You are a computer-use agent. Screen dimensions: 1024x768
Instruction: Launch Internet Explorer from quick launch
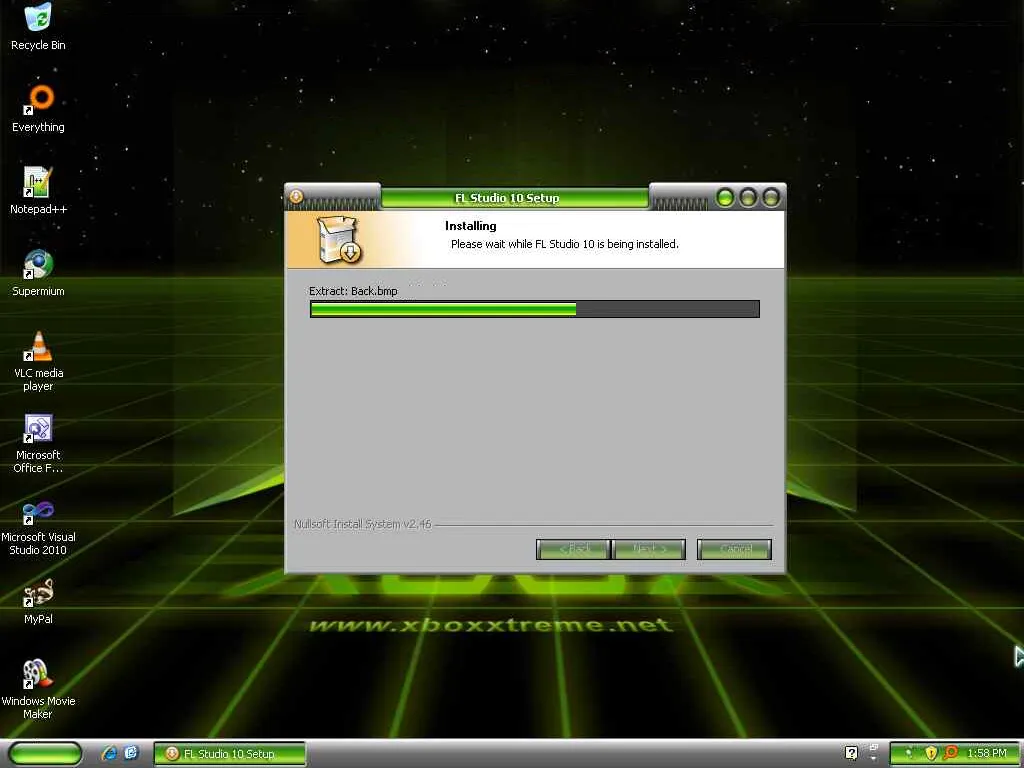pos(109,753)
